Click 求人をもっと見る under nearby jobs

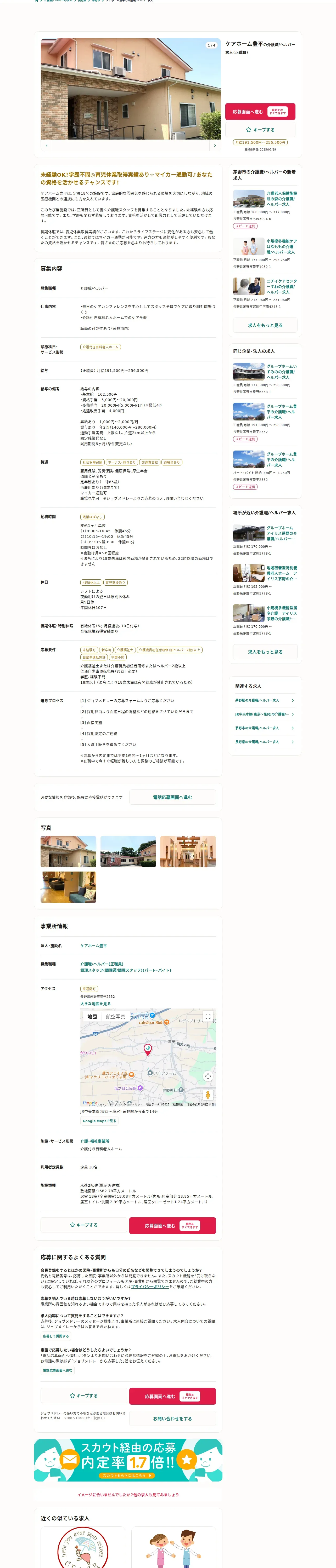pos(265,652)
